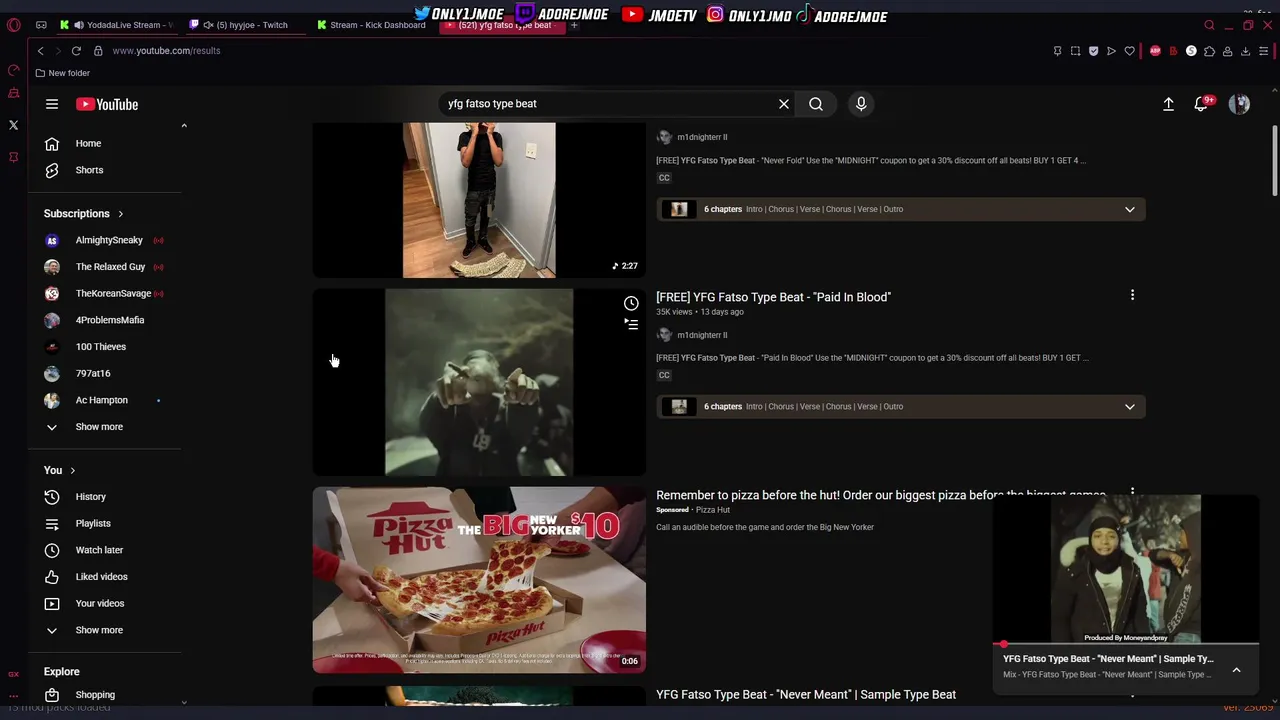Open the Pizza Hut sponsored ad title
Screen dimensions: 1280x720
pos(880,495)
